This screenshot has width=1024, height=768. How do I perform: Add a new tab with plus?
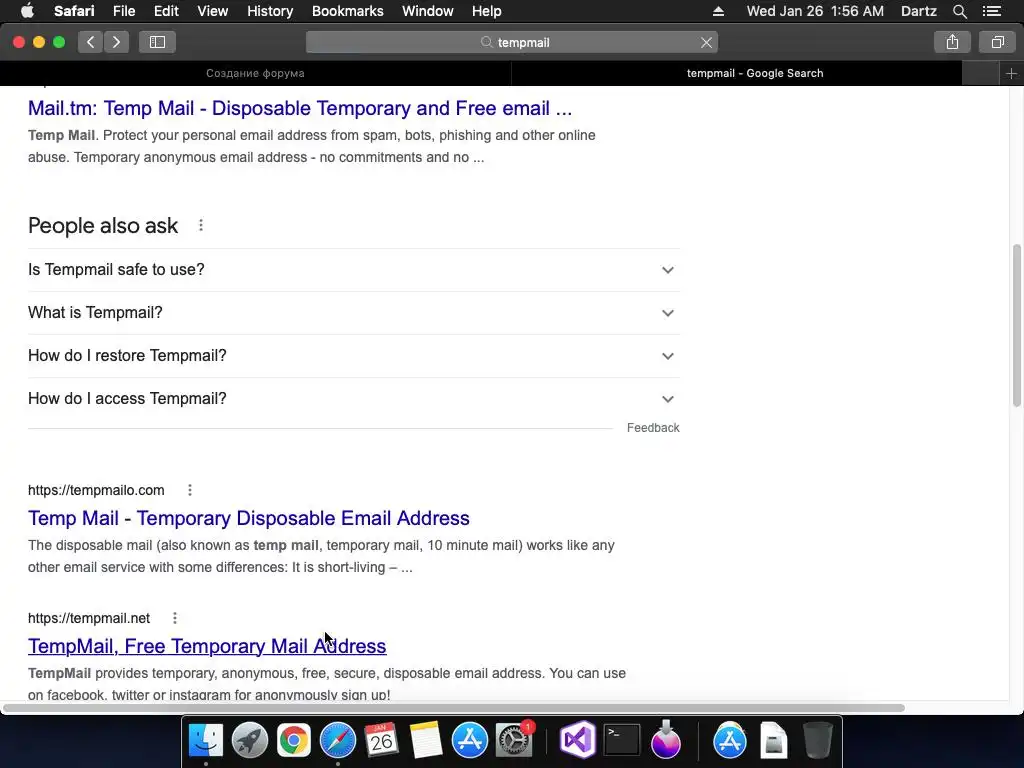[x=1011, y=74]
